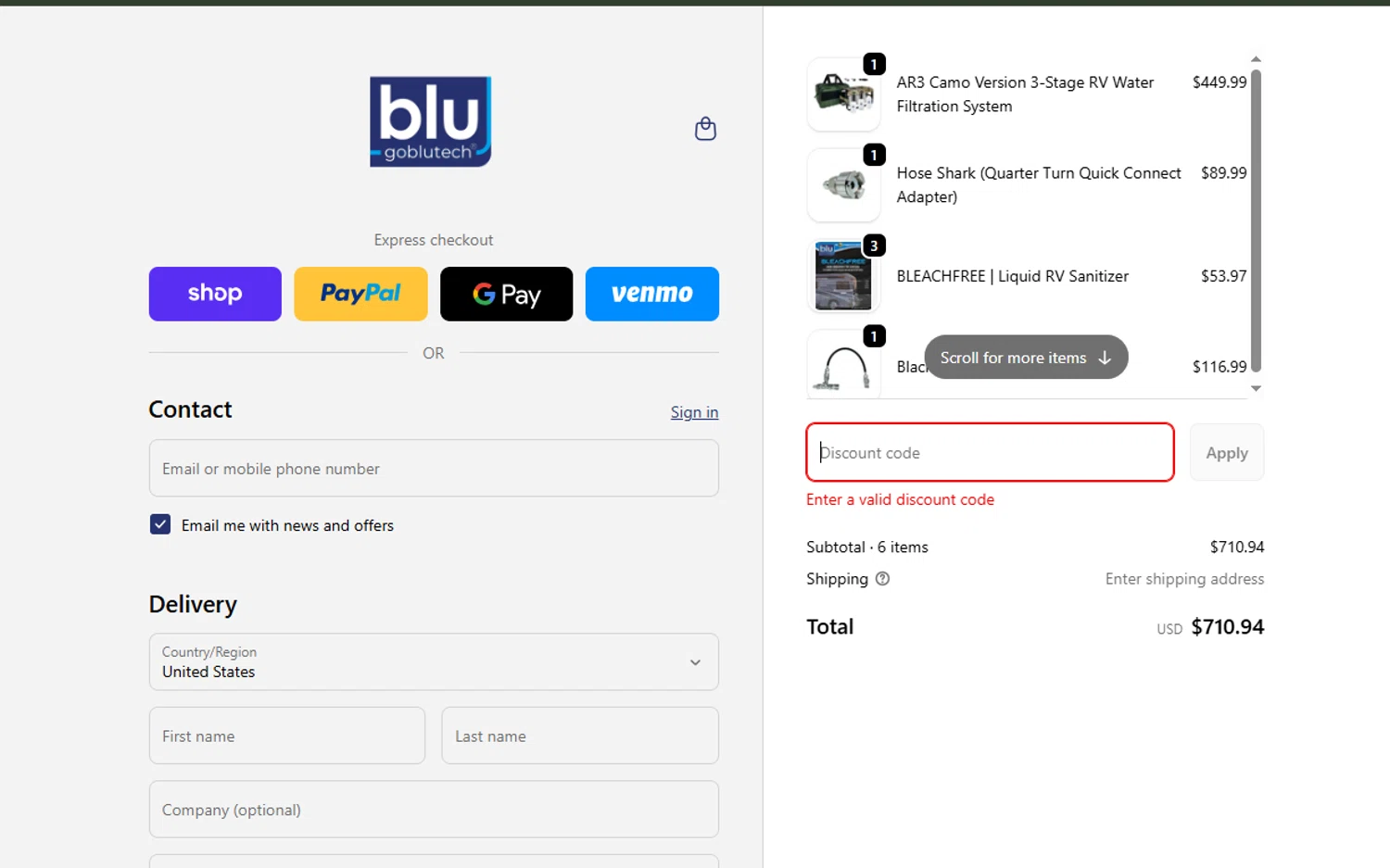1390x868 pixels.
Task: Click the Company (optional) field
Action: coord(434,809)
